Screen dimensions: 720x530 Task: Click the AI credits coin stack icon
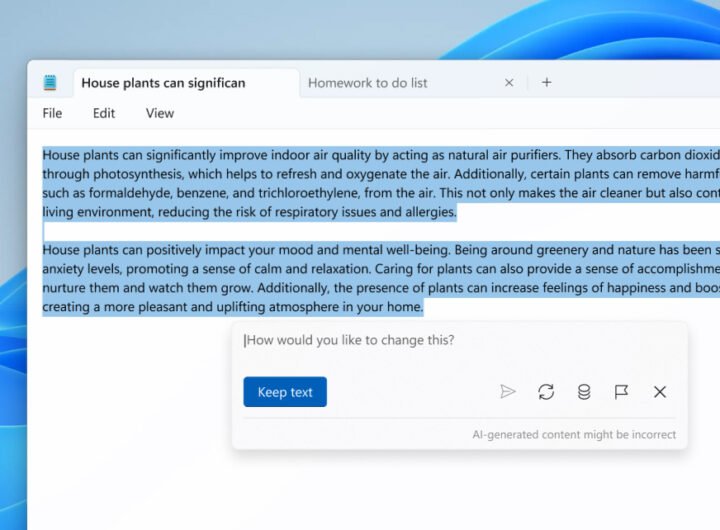tap(584, 392)
